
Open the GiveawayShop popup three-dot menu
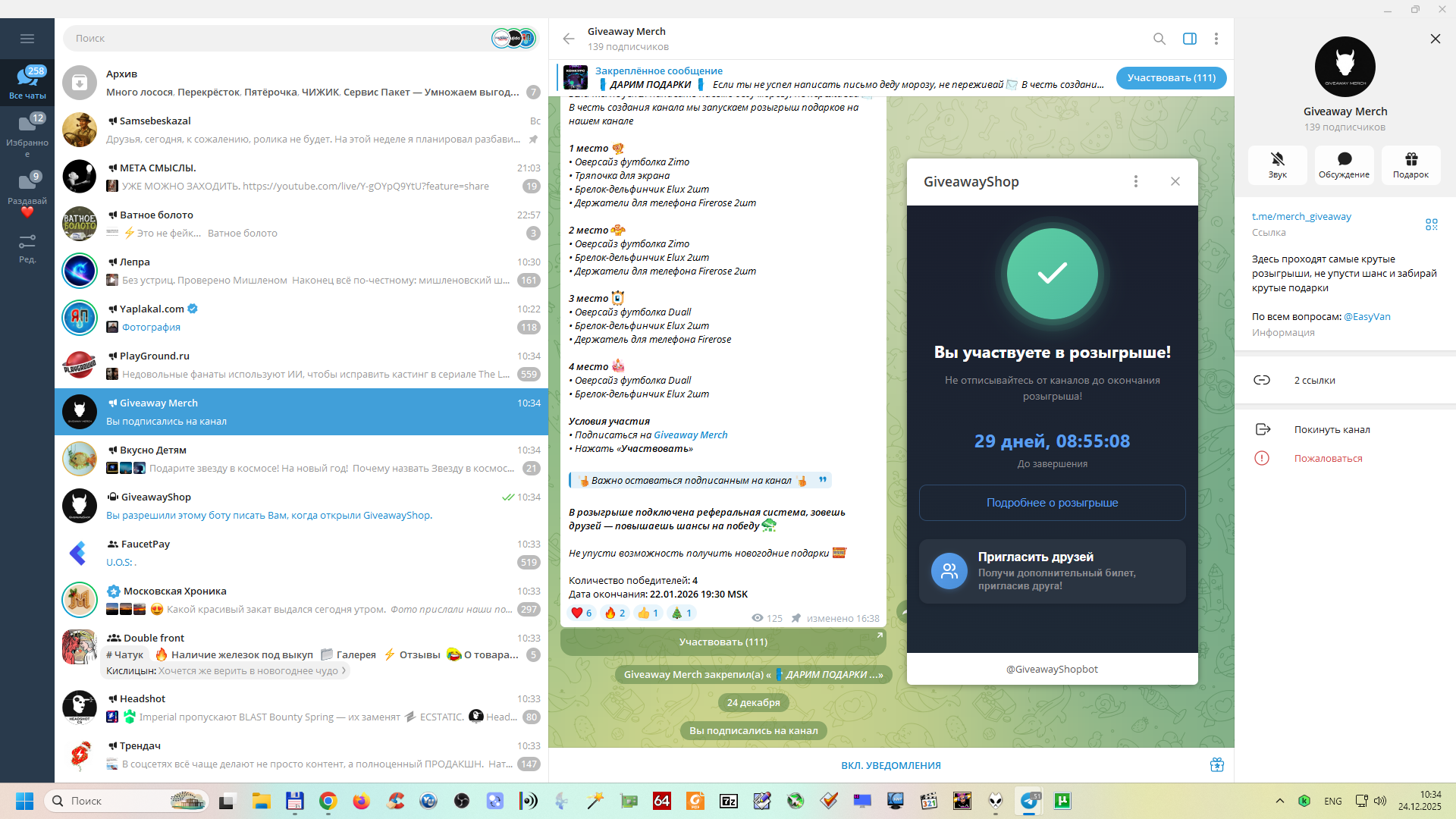[1135, 181]
